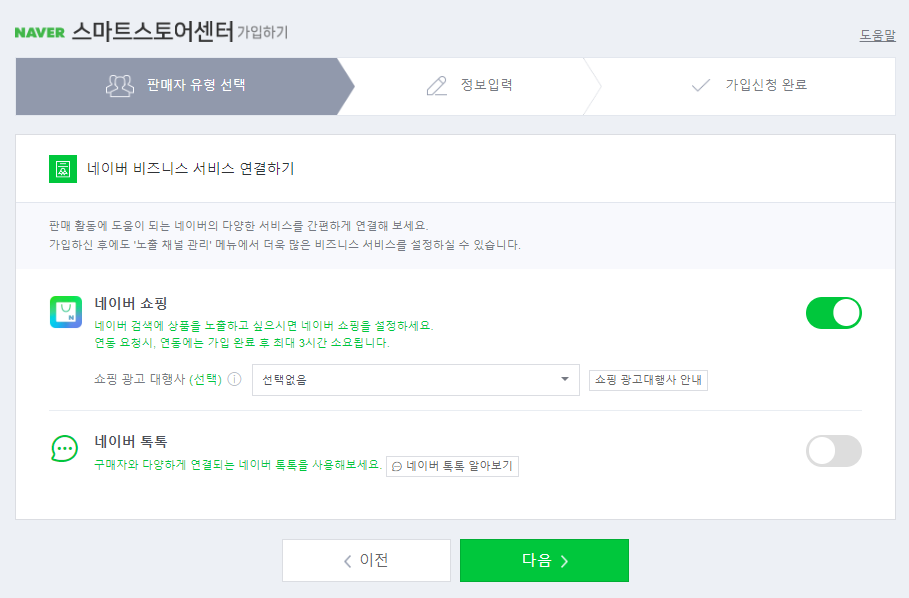Viewport: 909px width, 598px height.
Task: Click the green '네이버 검색에 상품을 노출하고' text
Action: pos(264,326)
